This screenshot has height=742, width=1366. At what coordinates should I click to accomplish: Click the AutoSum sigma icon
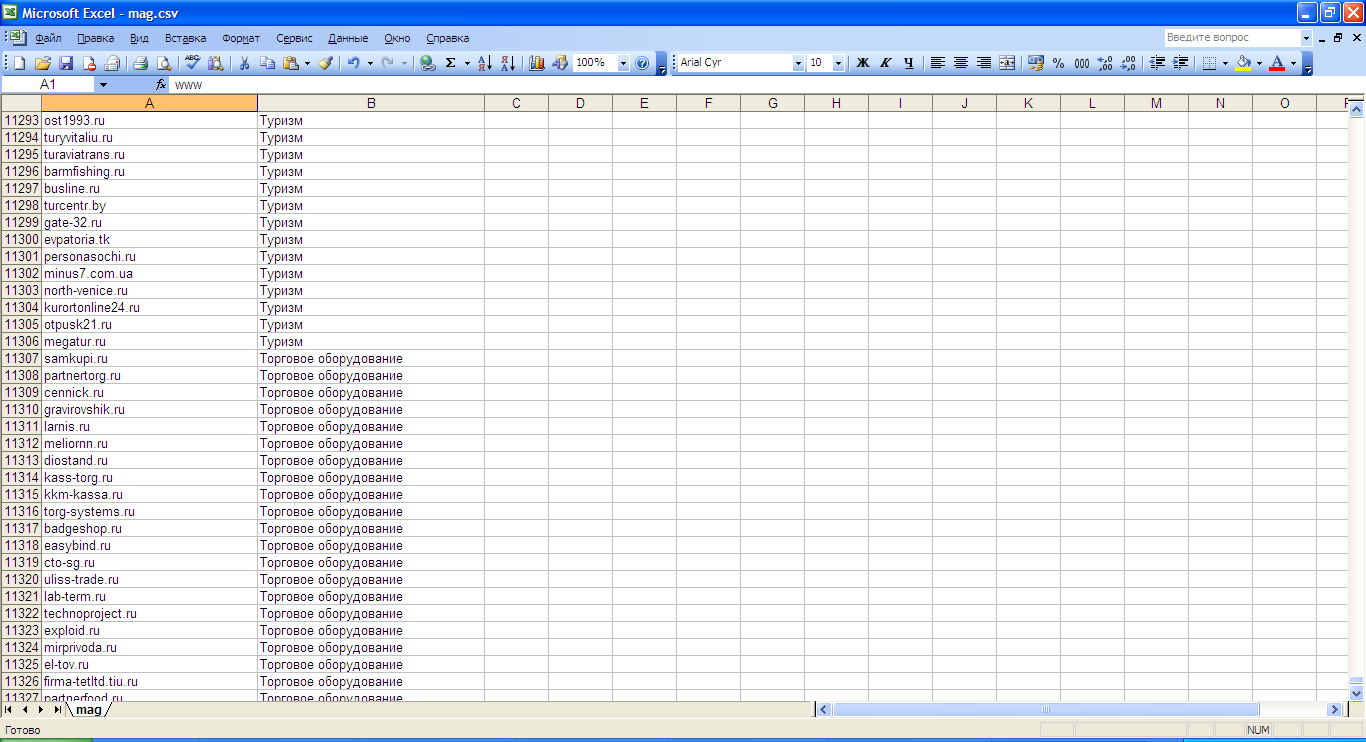(x=451, y=63)
